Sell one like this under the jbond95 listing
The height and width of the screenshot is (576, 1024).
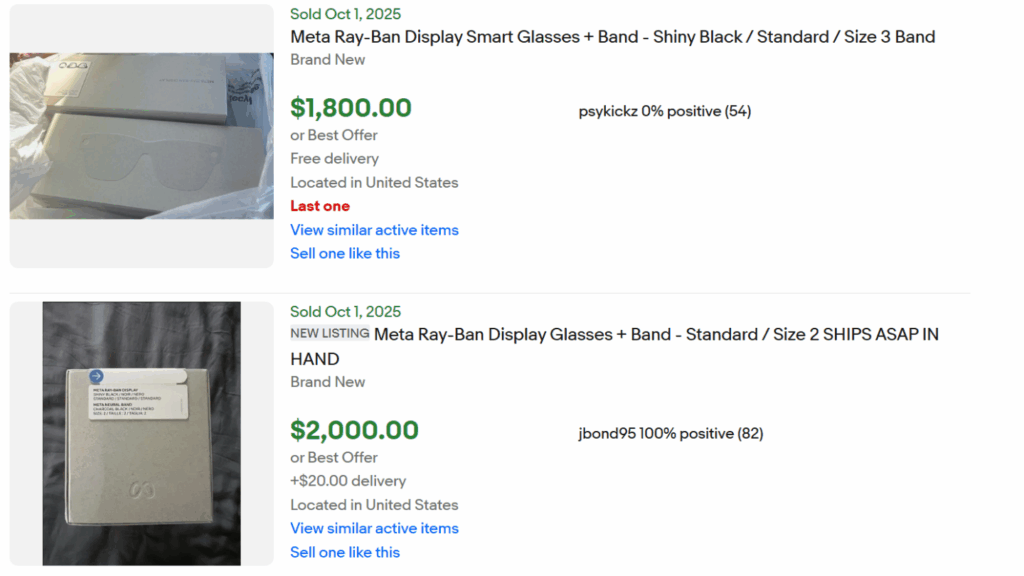tap(344, 552)
